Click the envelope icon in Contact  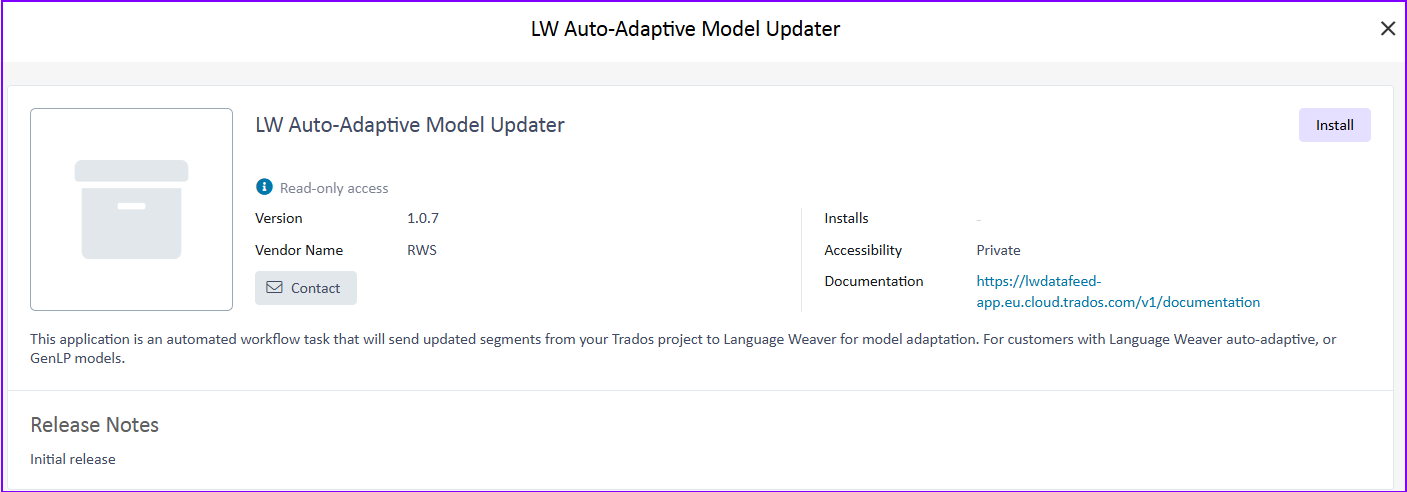tap(274, 288)
